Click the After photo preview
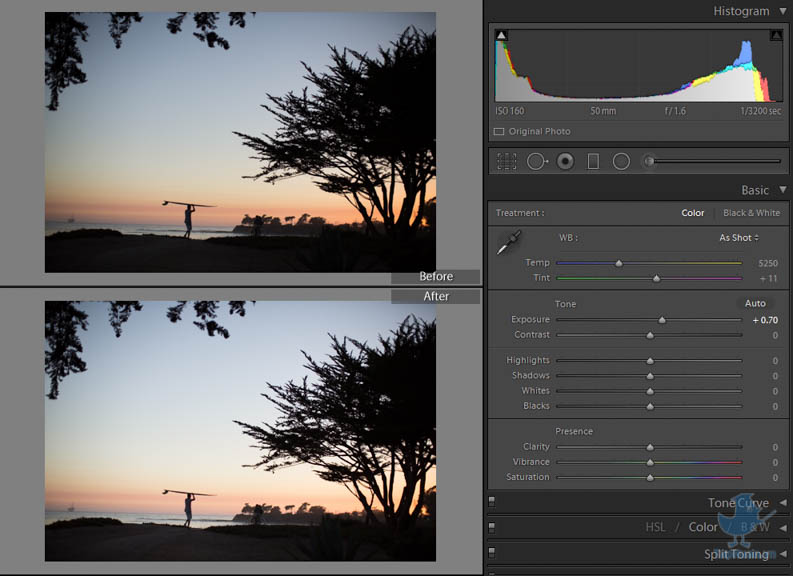The image size is (793, 576). [240, 431]
